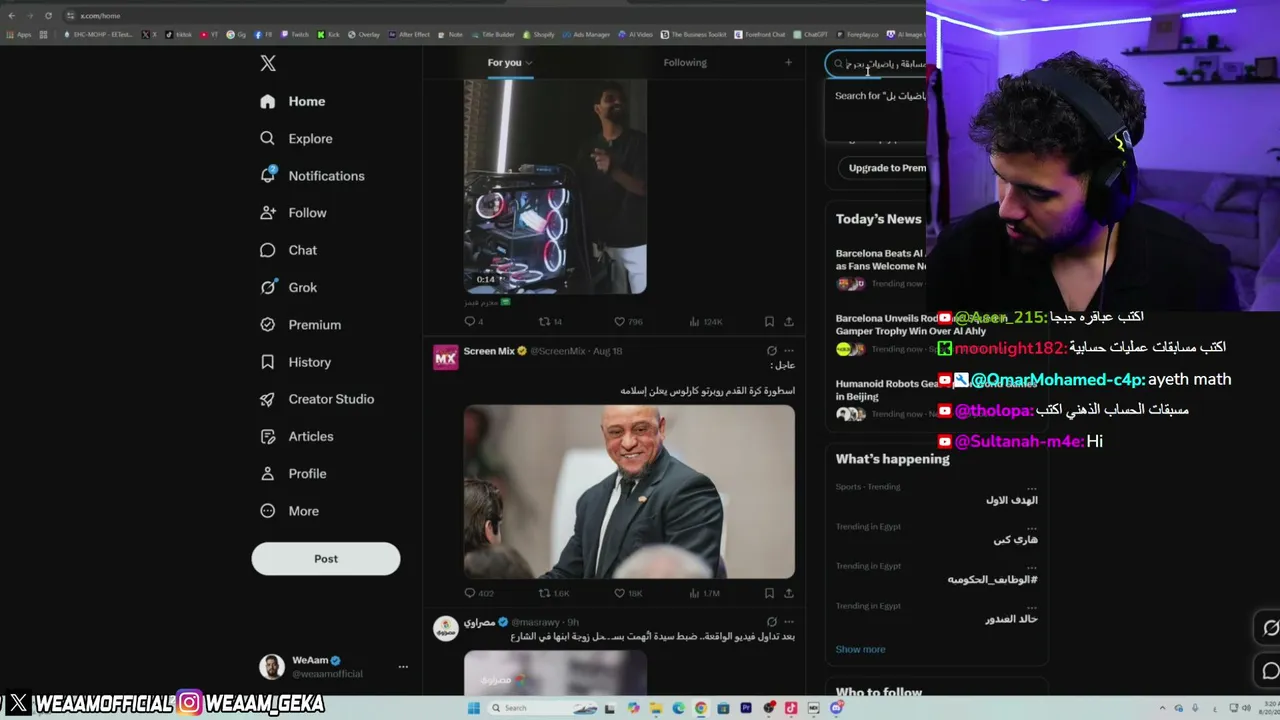
Task: Expand the More menu in sidebar
Action: click(289, 511)
